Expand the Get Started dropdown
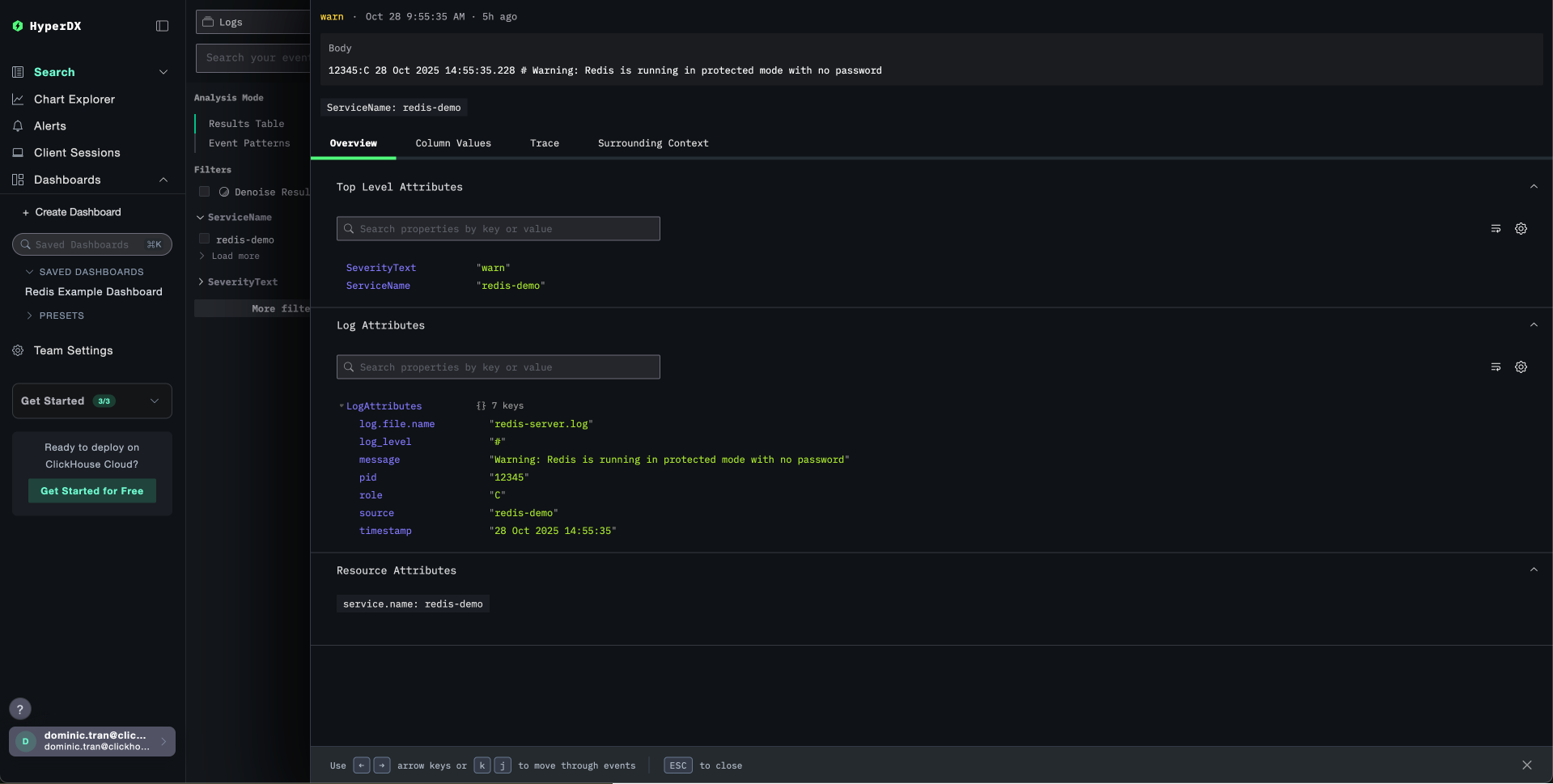The height and width of the screenshot is (784, 1553). pos(155,401)
